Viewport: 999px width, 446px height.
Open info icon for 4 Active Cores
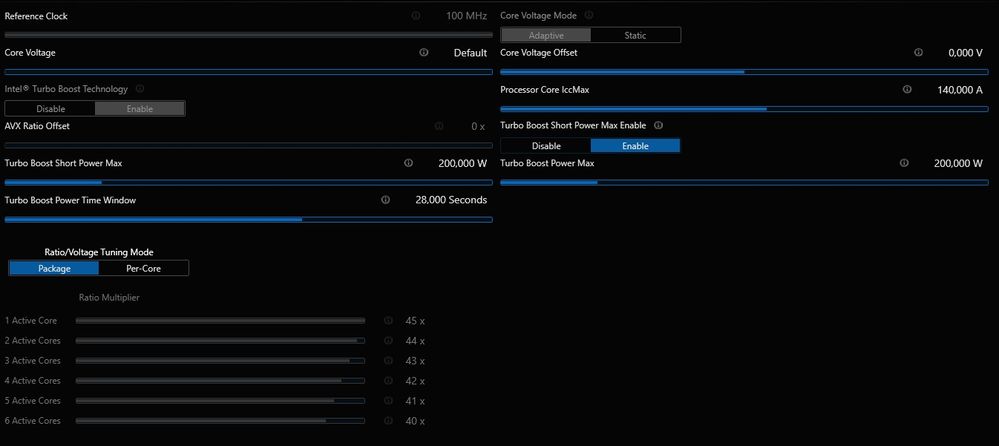click(x=388, y=380)
